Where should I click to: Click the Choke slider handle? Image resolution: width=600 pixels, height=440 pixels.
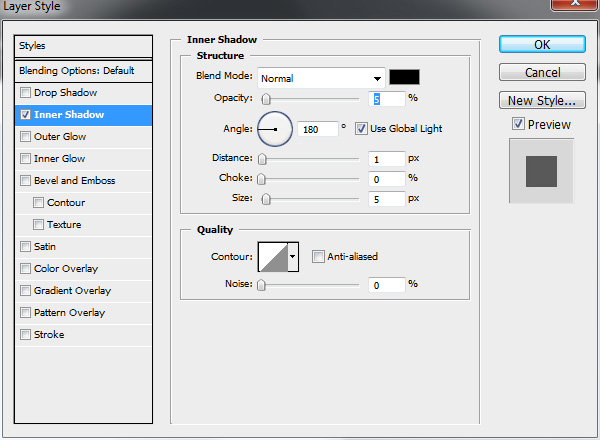(x=261, y=179)
